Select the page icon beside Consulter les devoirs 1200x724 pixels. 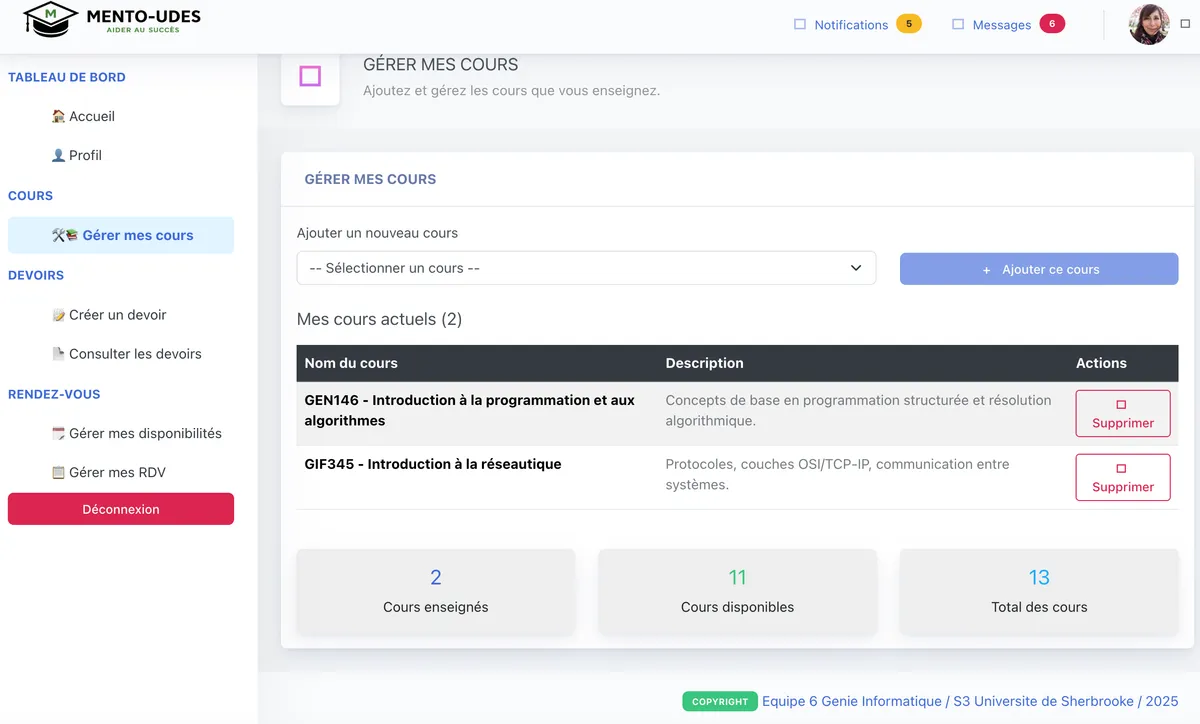pyautogui.click(x=58, y=353)
